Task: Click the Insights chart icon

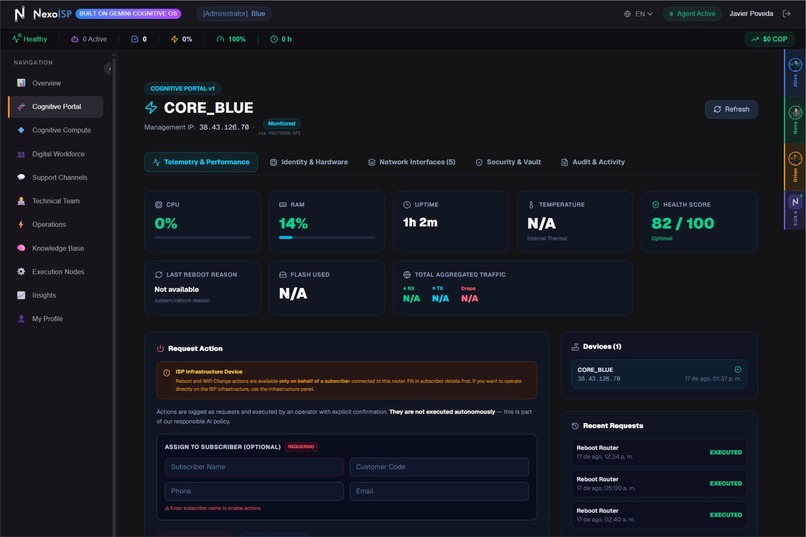Action: point(21,295)
